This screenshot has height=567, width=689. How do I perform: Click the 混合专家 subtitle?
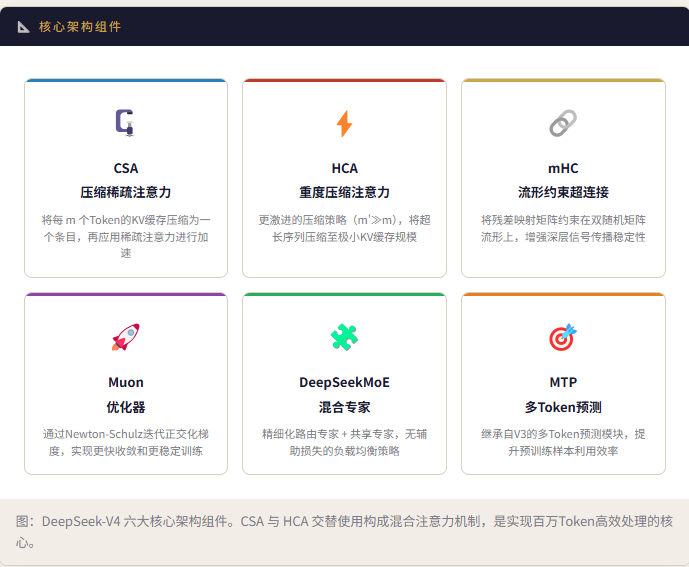tap(344, 407)
